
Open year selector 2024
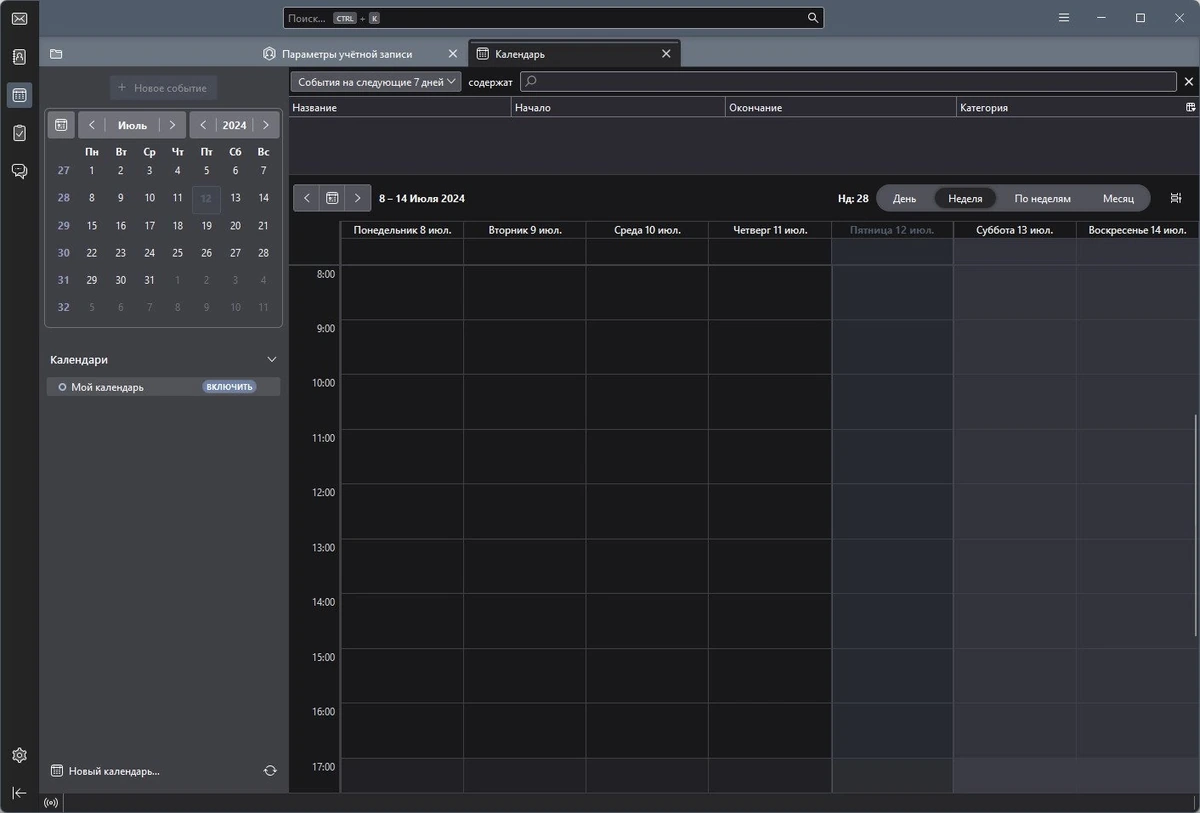point(234,125)
